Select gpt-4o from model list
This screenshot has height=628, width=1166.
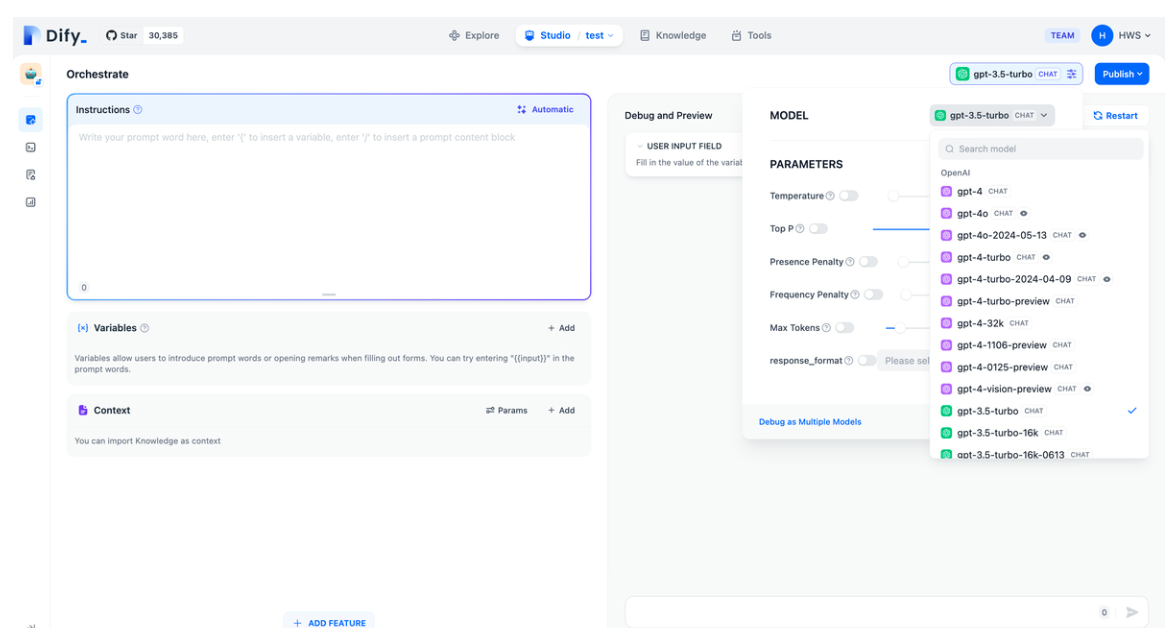pyautogui.click(x=1039, y=213)
